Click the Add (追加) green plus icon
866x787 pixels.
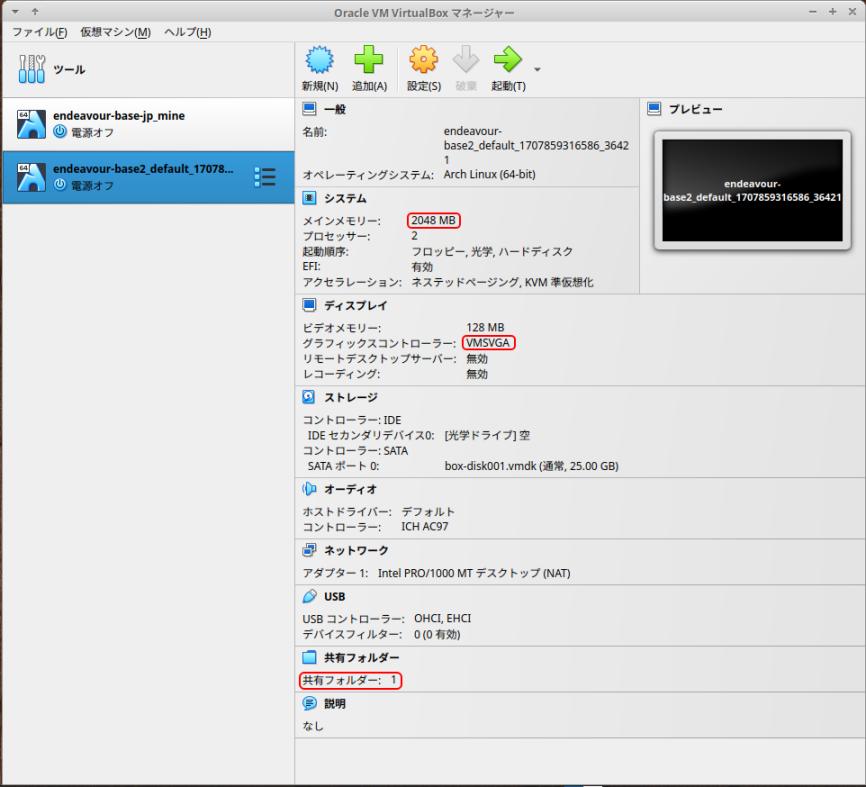click(x=368, y=60)
